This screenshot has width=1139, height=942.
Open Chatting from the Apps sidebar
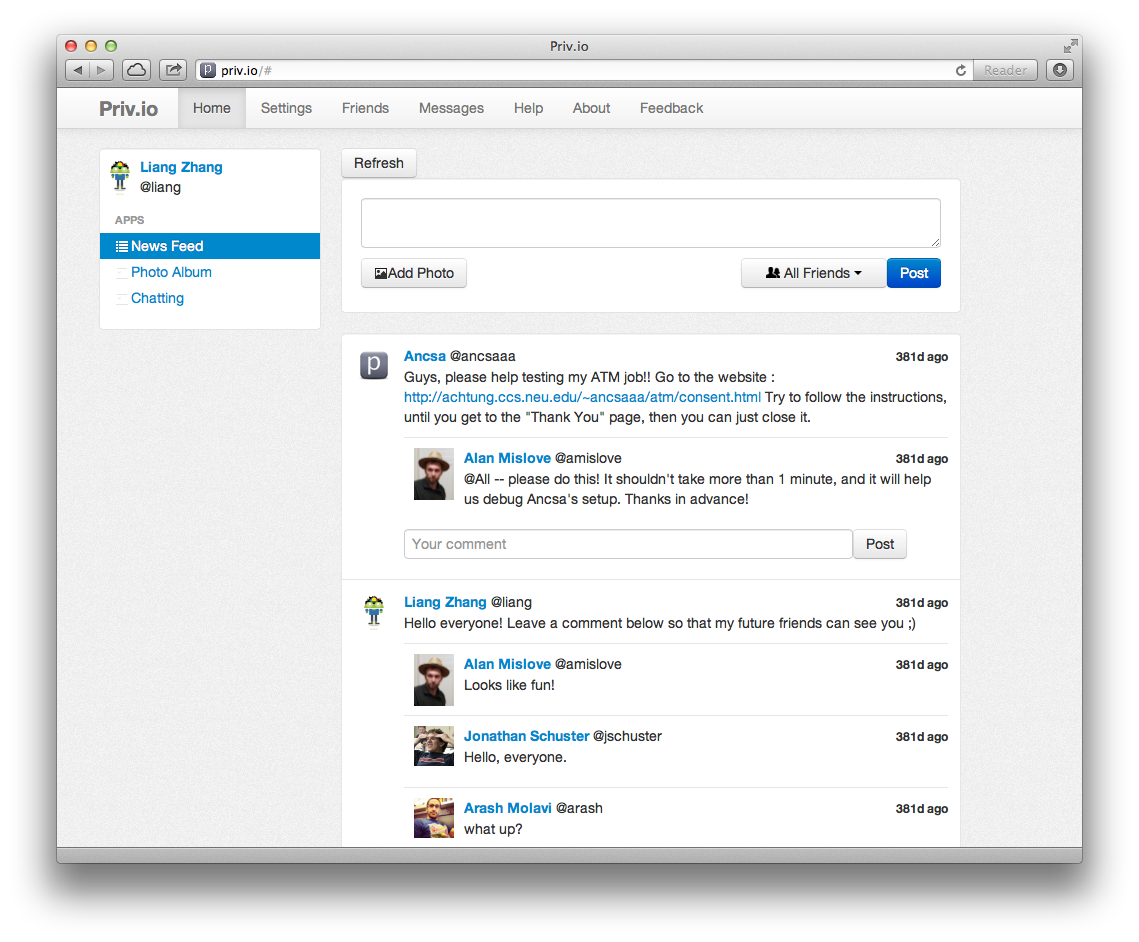157,298
